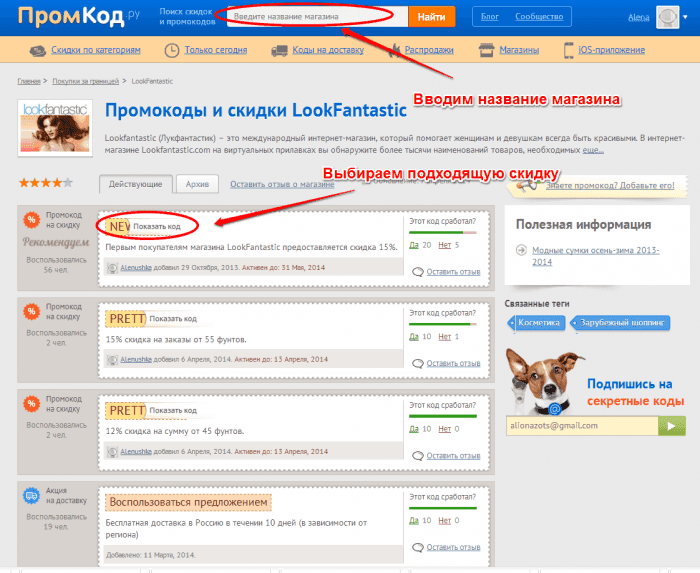This screenshot has width=700, height=573.
Task: Click the subscription email input field
Action: [x=582, y=426]
